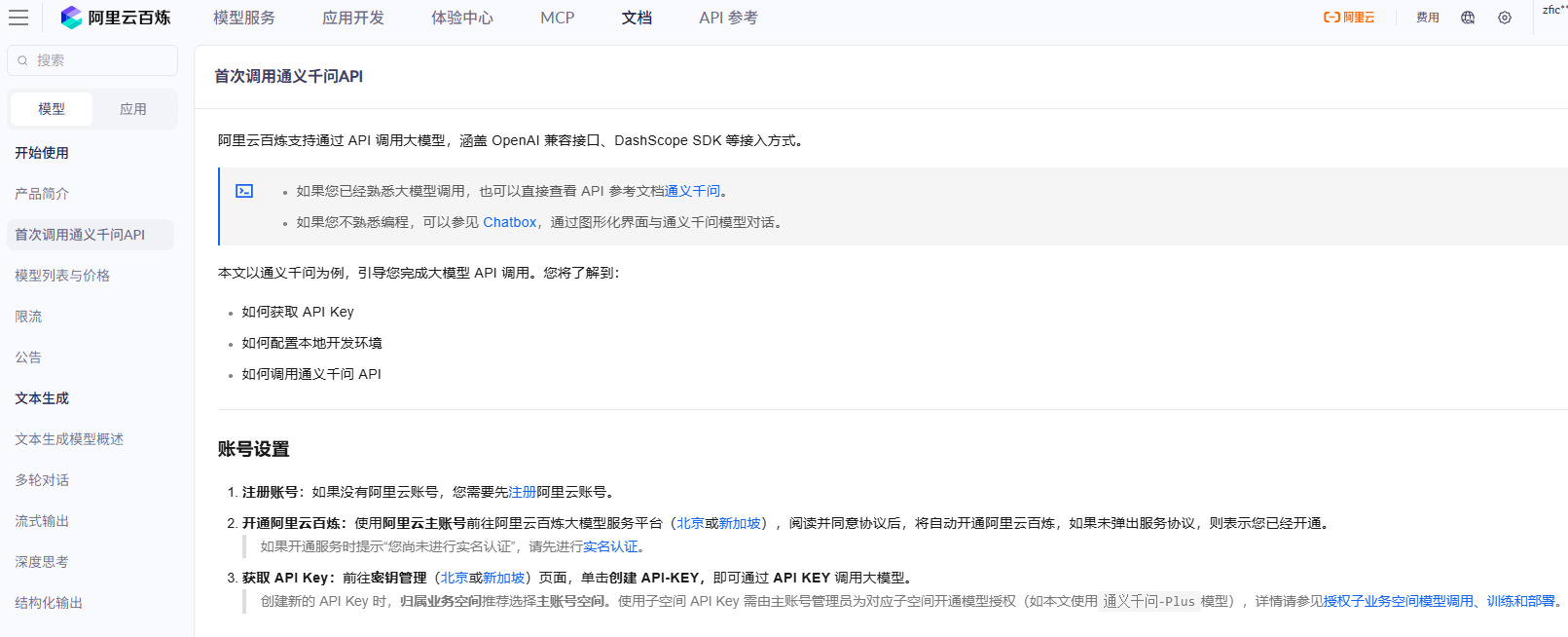This screenshot has height=637, width=1568.
Task: Click the 如何调用通义千问 API bullet
Action: 311,374
